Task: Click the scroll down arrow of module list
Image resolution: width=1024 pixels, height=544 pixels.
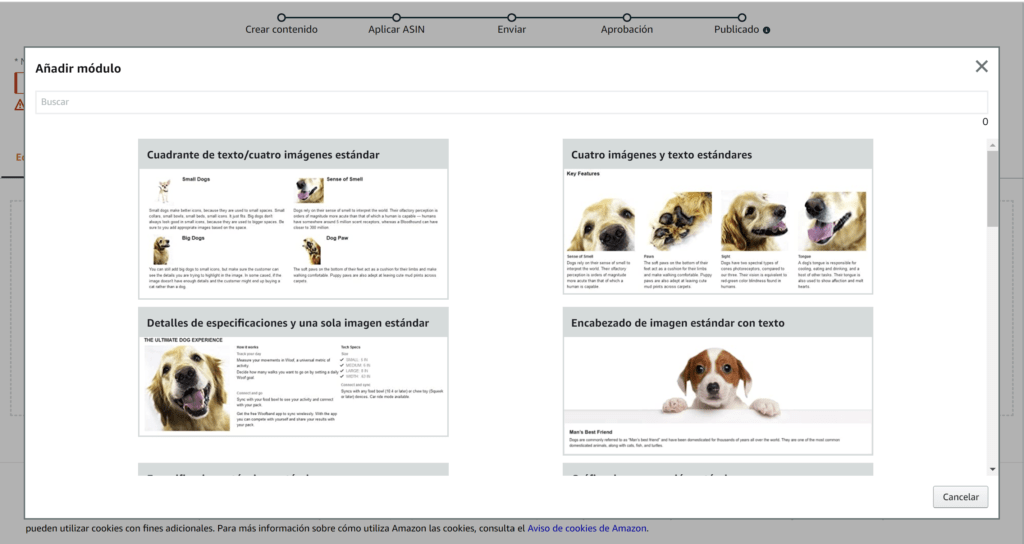Action: [992, 469]
